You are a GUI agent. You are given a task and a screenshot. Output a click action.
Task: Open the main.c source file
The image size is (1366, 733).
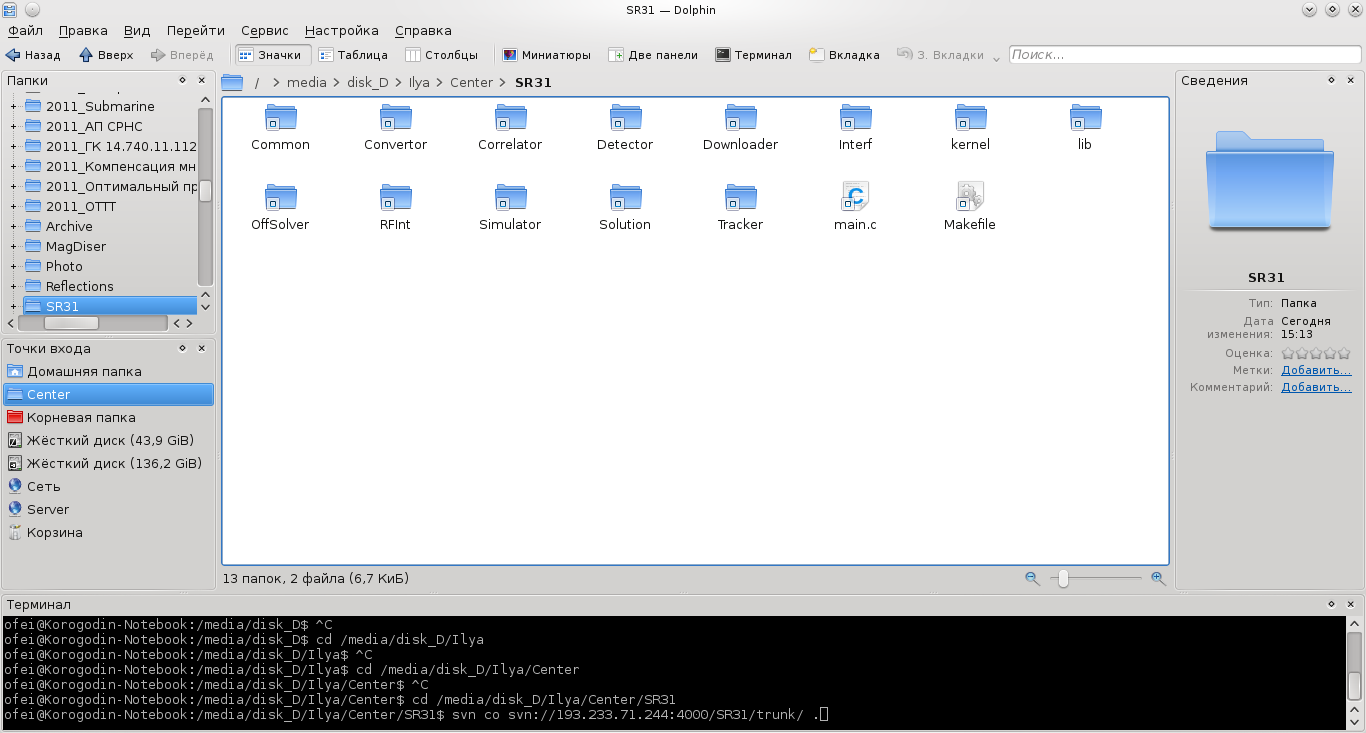855,198
